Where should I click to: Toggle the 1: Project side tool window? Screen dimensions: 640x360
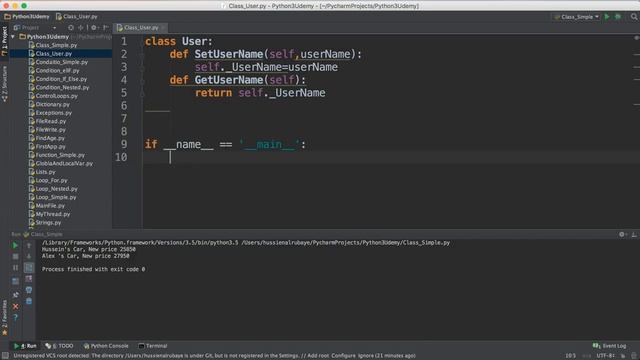click(4, 41)
